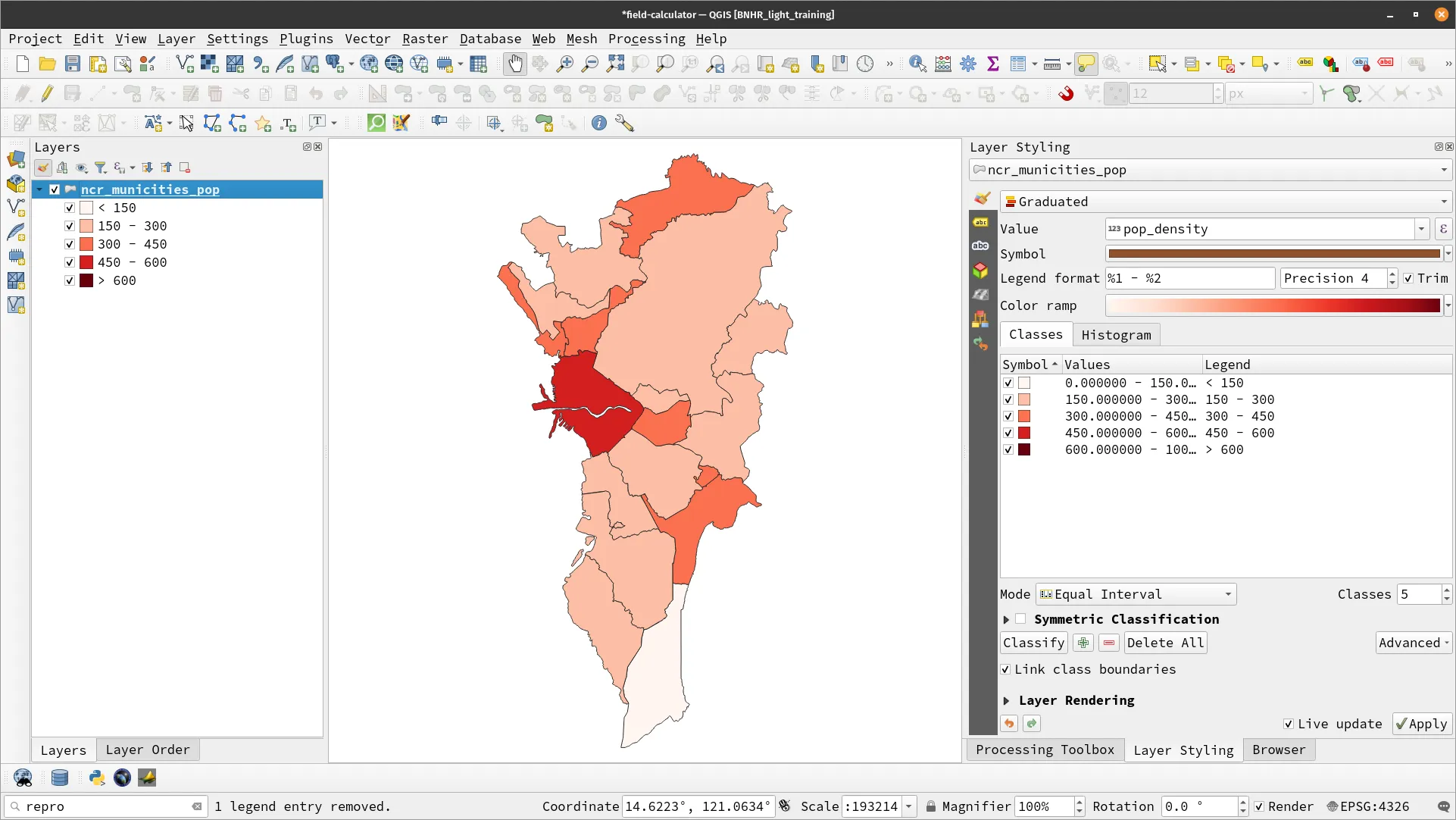The height and width of the screenshot is (820, 1456).
Task: Open the Value field dropdown
Action: coord(1421,228)
